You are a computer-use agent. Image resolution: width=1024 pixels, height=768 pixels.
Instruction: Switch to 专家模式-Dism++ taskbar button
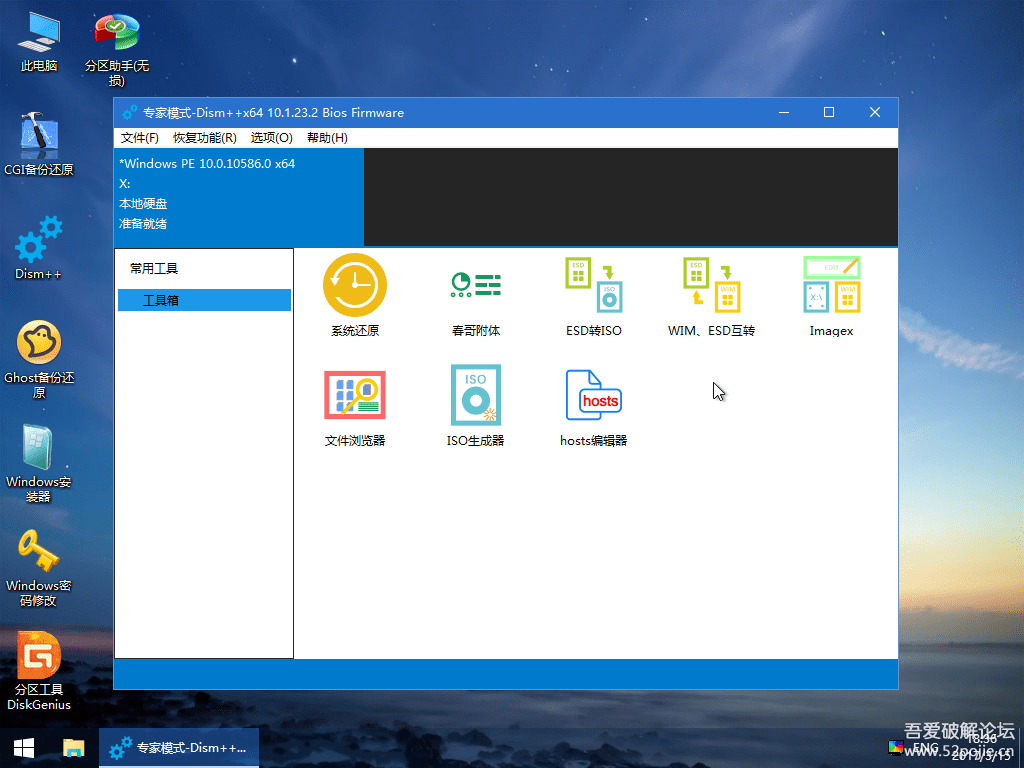179,748
